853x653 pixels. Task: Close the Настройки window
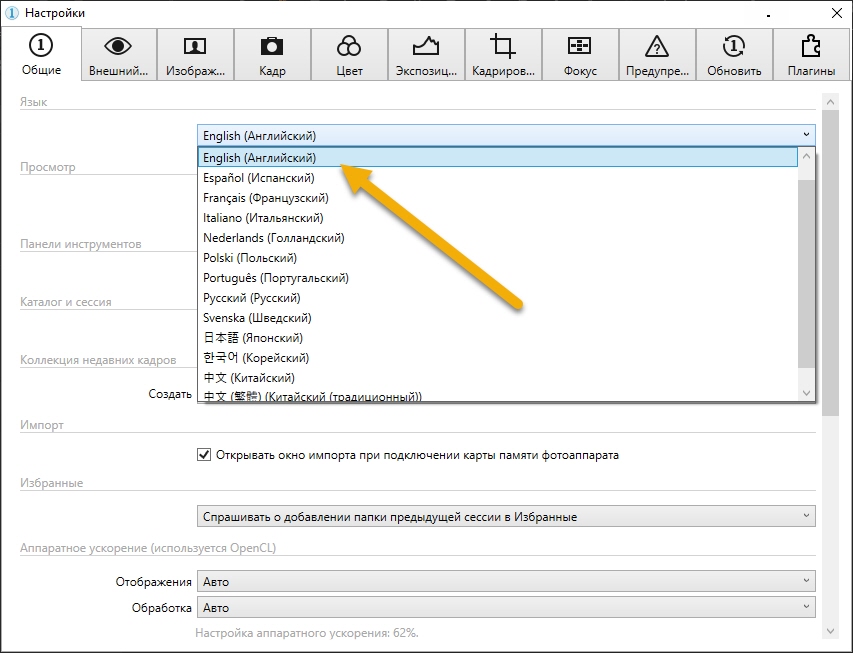click(x=837, y=13)
